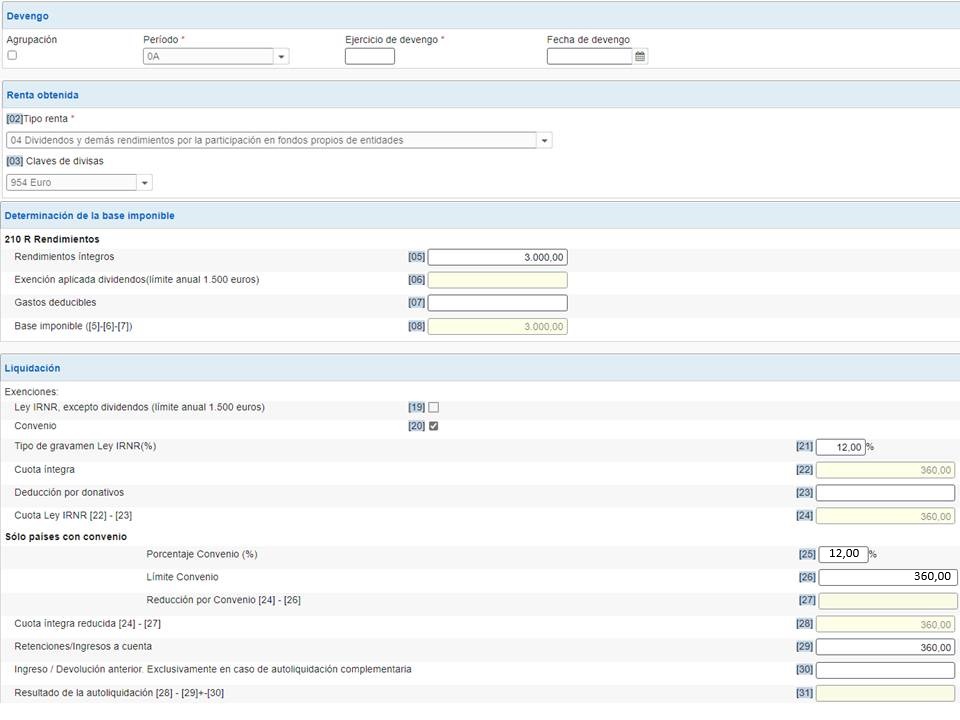This screenshot has height=720, width=960.
Task: Click the Liquidación section header
Action: 480,368
